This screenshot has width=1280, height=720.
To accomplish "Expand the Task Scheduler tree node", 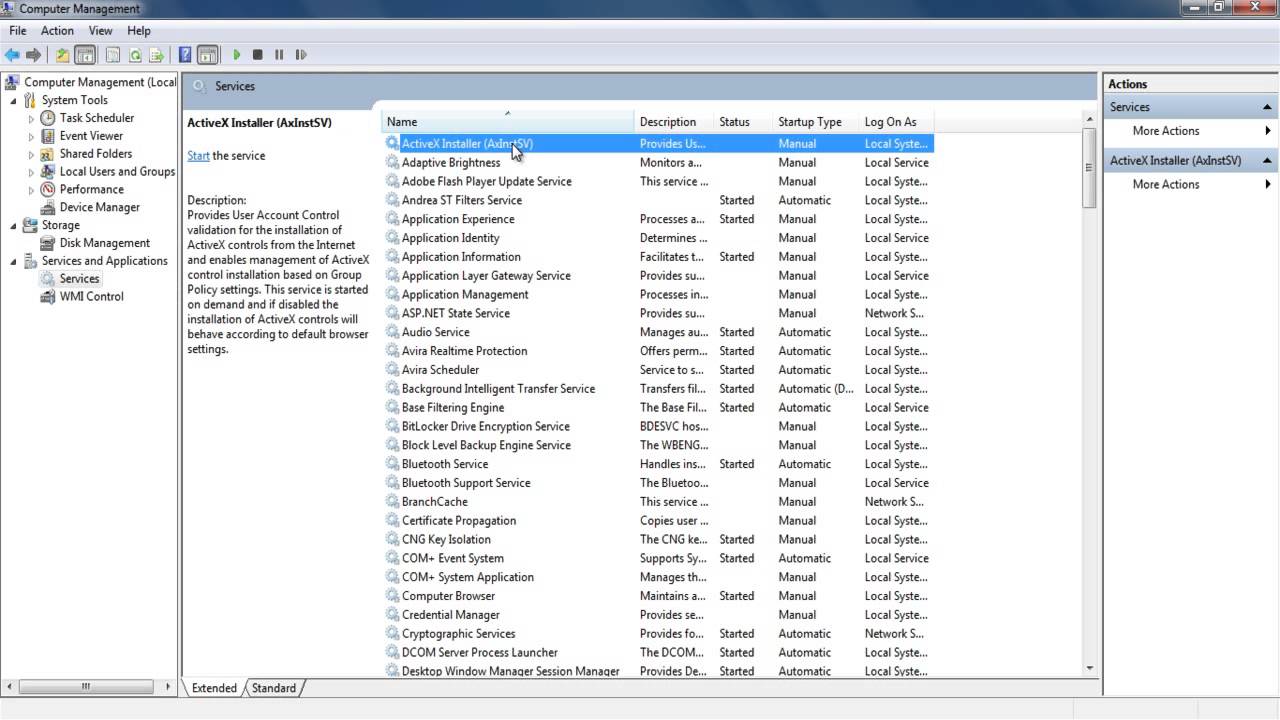I will tap(31, 118).
